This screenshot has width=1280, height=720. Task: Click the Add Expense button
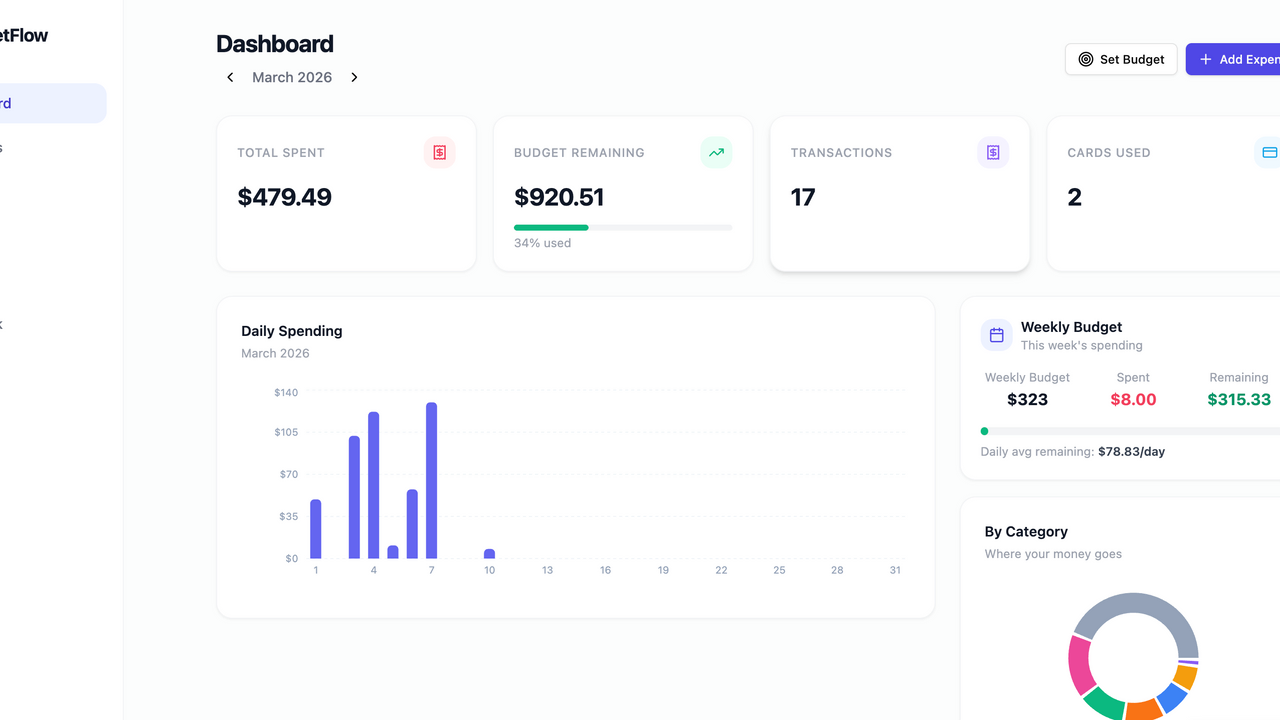click(x=1233, y=59)
